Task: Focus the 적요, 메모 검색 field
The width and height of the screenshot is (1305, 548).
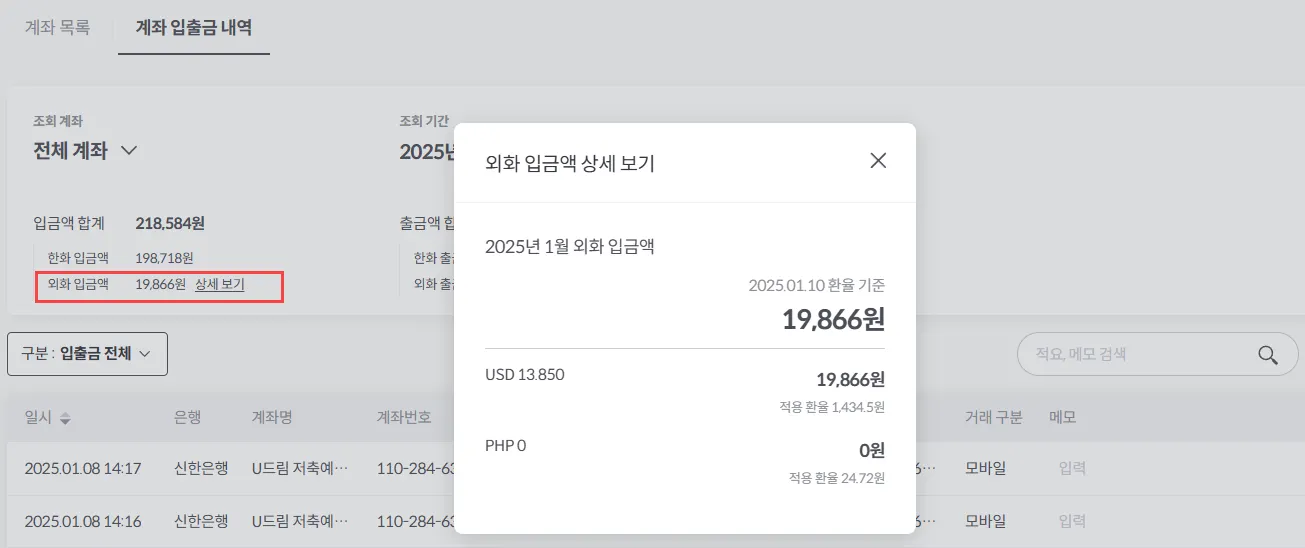Action: pyautogui.click(x=1140, y=355)
